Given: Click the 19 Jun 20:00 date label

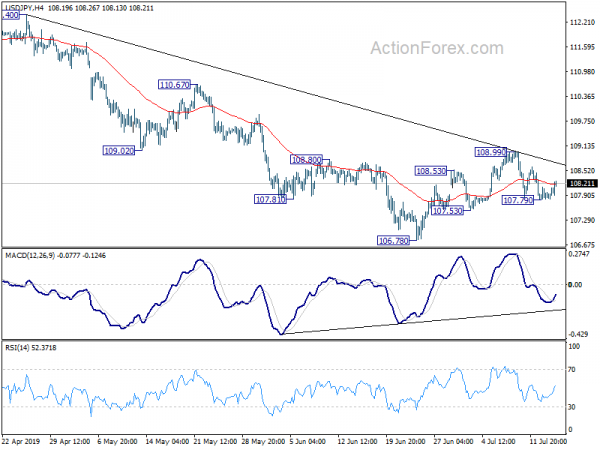Looking at the screenshot, I should tap(405, 441).
